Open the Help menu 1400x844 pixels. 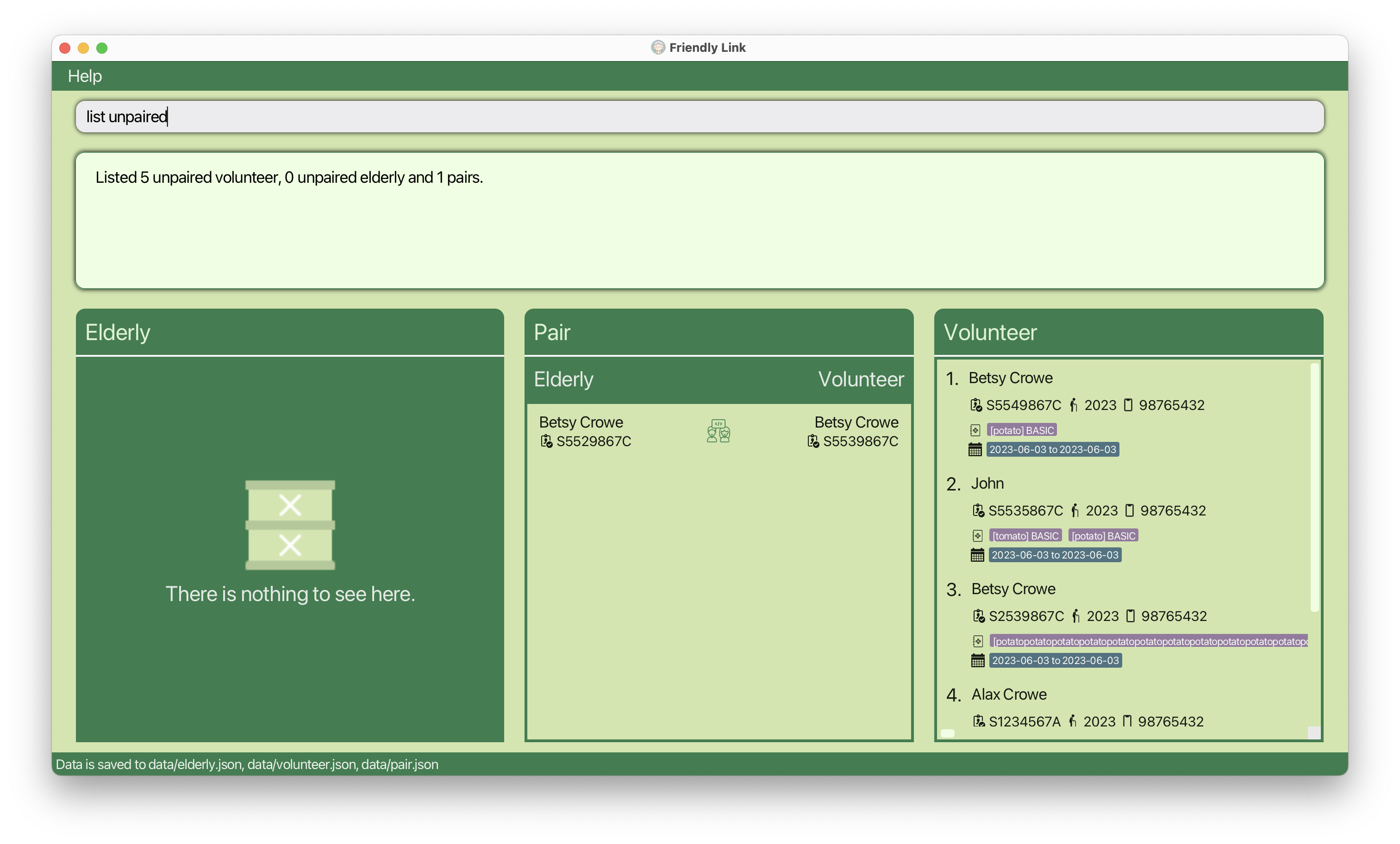tap(85, 76)
